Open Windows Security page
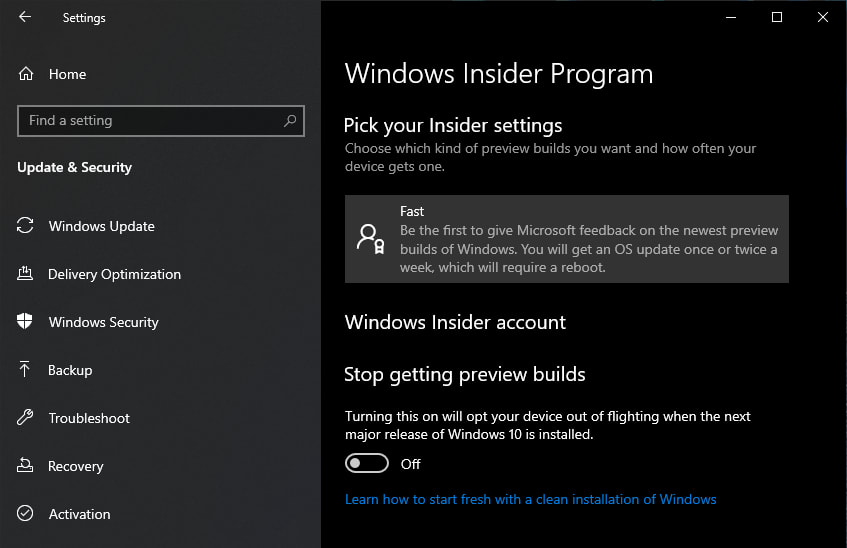 point(104,322)
